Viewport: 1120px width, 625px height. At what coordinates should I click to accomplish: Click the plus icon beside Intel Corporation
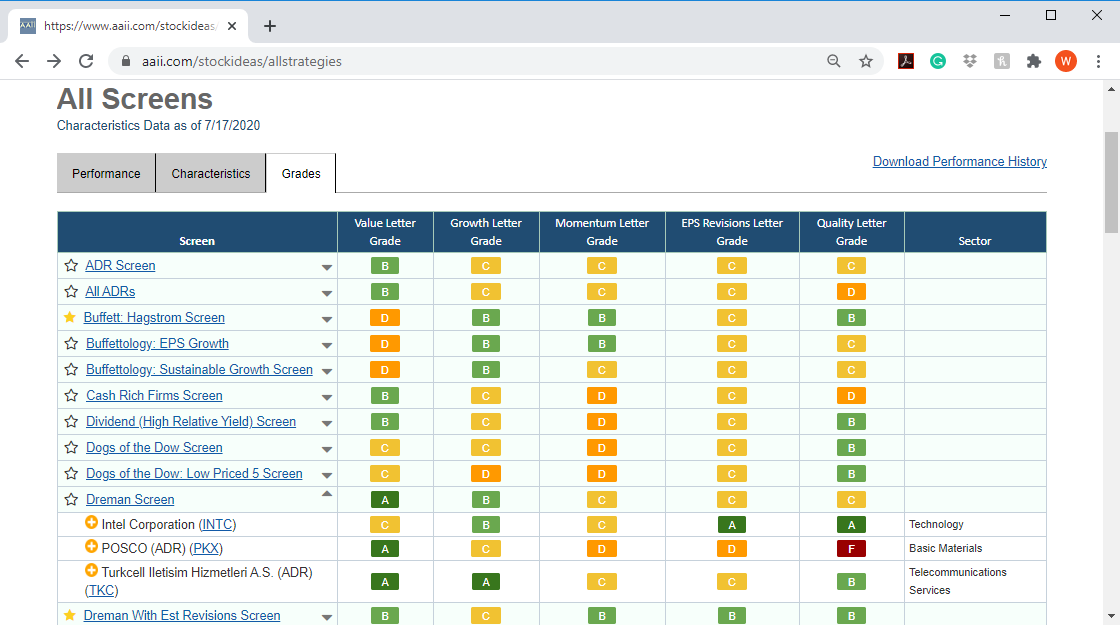click(91, 523)
